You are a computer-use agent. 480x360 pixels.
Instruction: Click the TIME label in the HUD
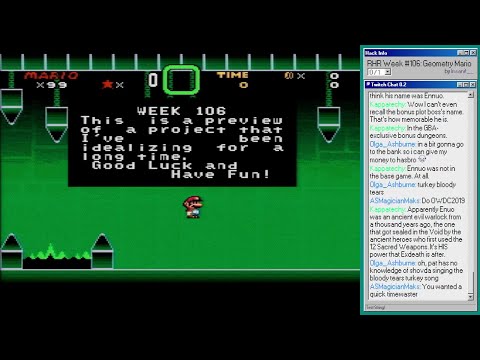[x=233, y=75]
